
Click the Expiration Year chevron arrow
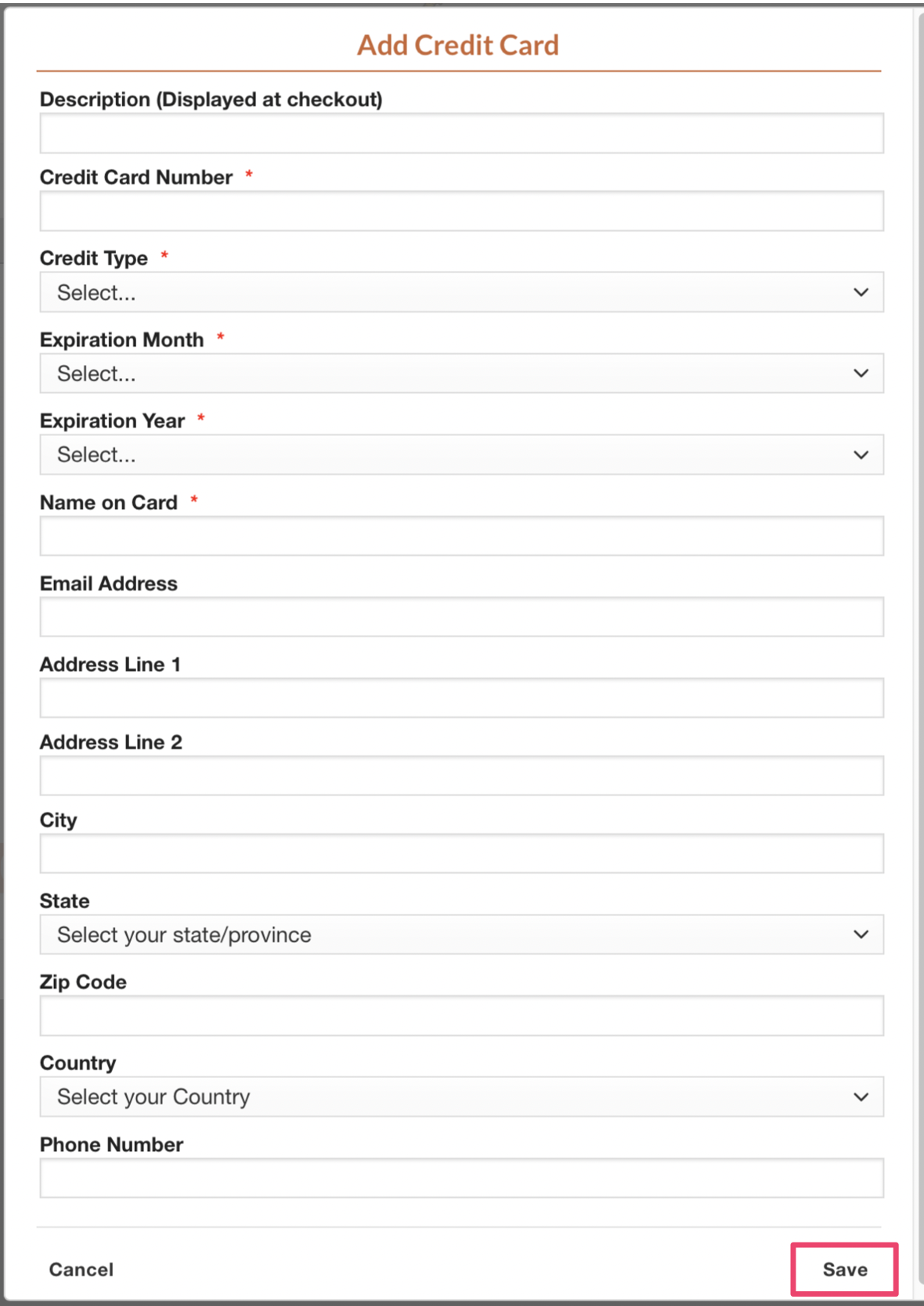[x=861, y=455]
